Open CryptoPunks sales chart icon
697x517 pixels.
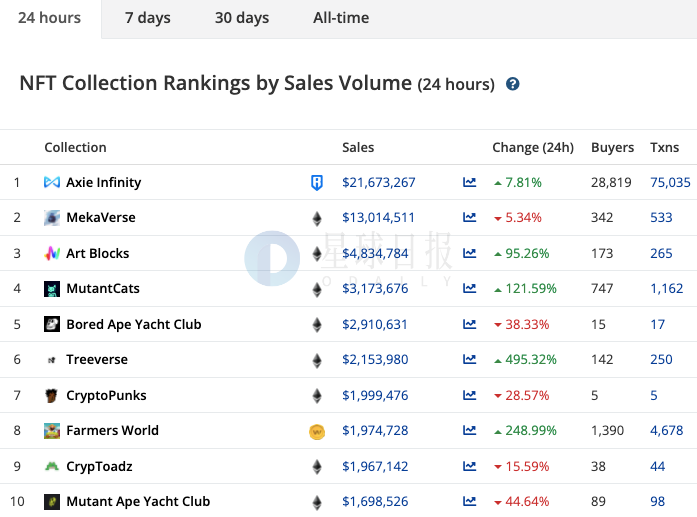pyautogui.click(x=469, y=395)
